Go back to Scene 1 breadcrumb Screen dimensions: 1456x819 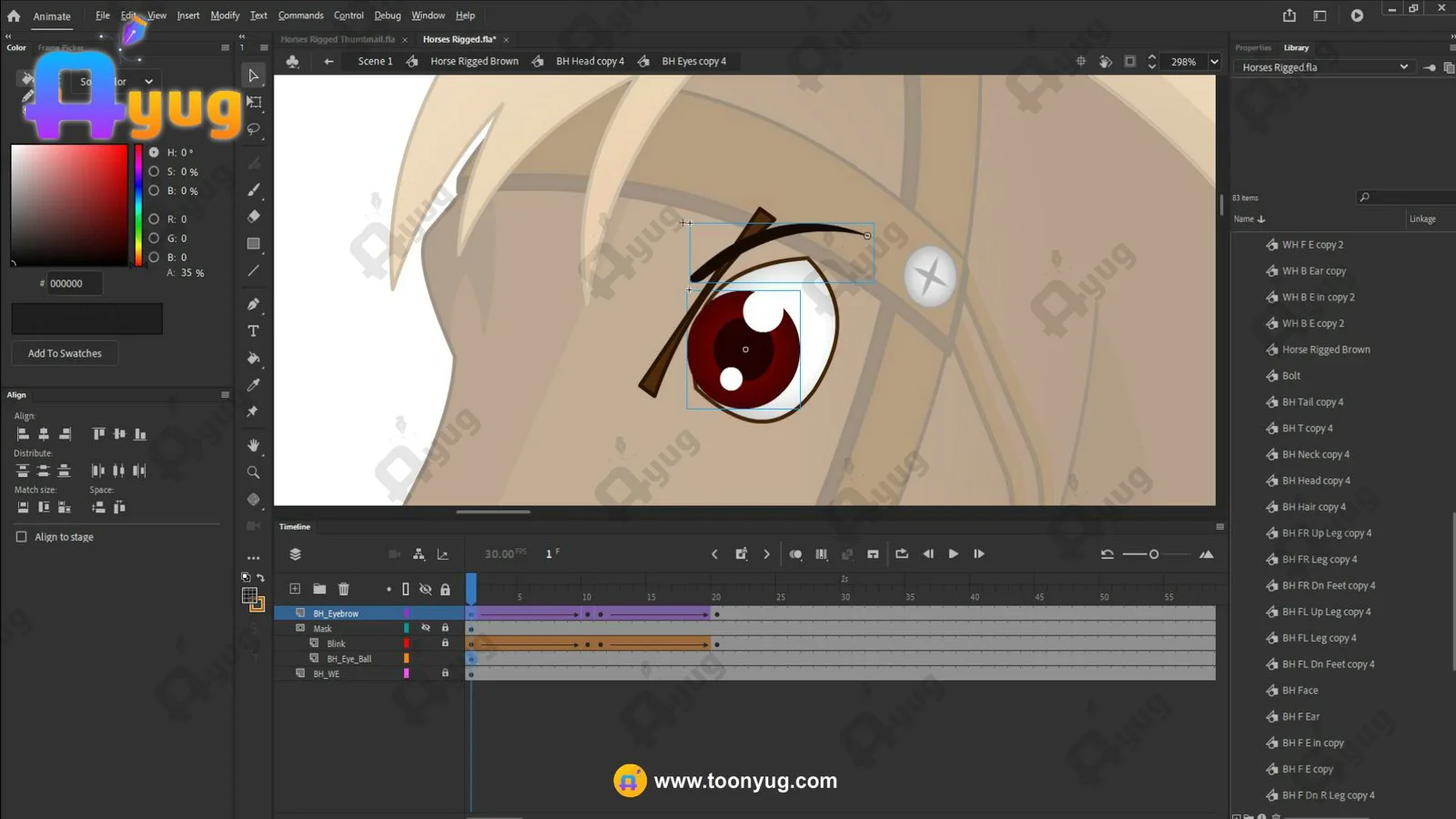(375, 61)
